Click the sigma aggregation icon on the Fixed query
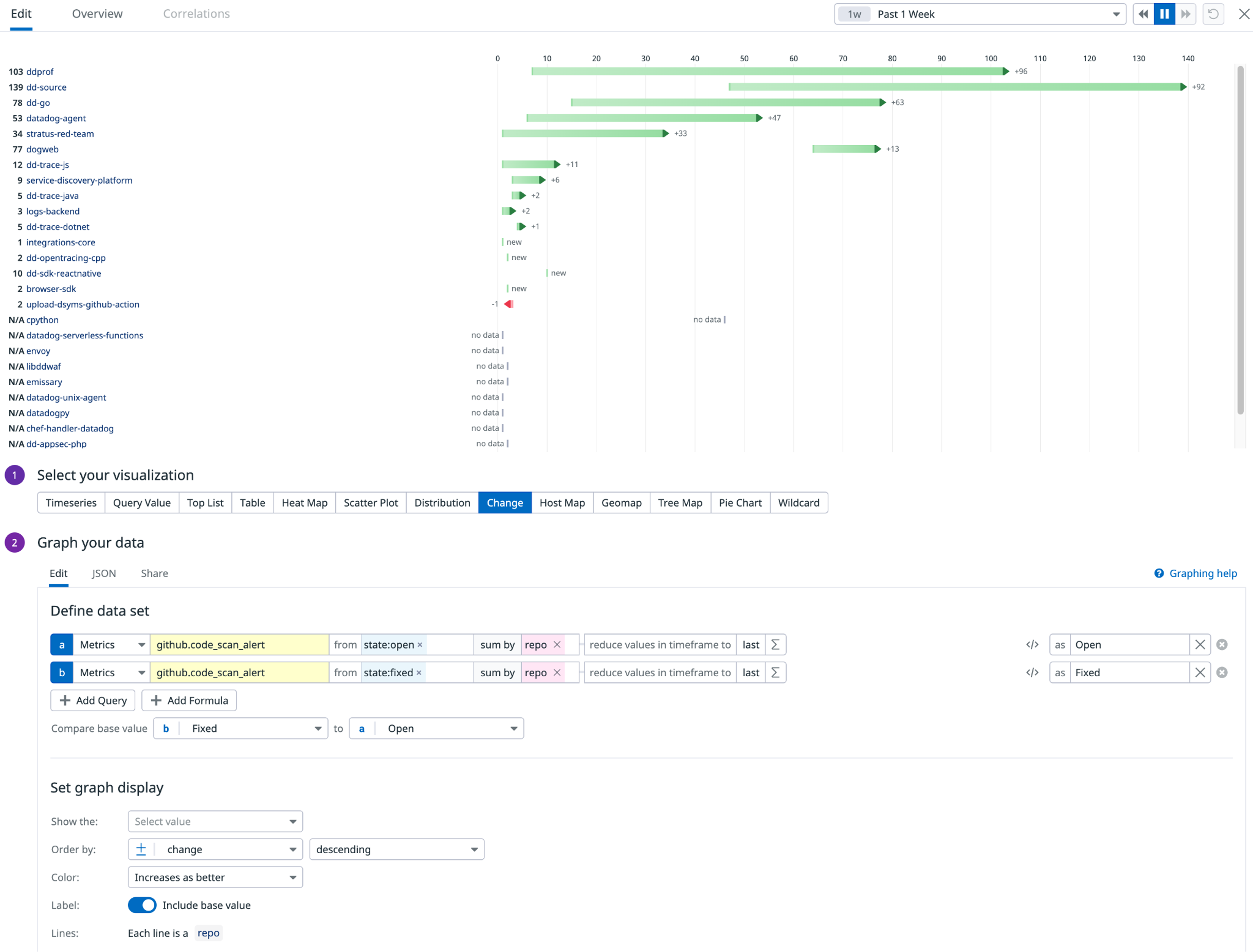Viewport: 1253px width, 952px height. click(775, 673)
